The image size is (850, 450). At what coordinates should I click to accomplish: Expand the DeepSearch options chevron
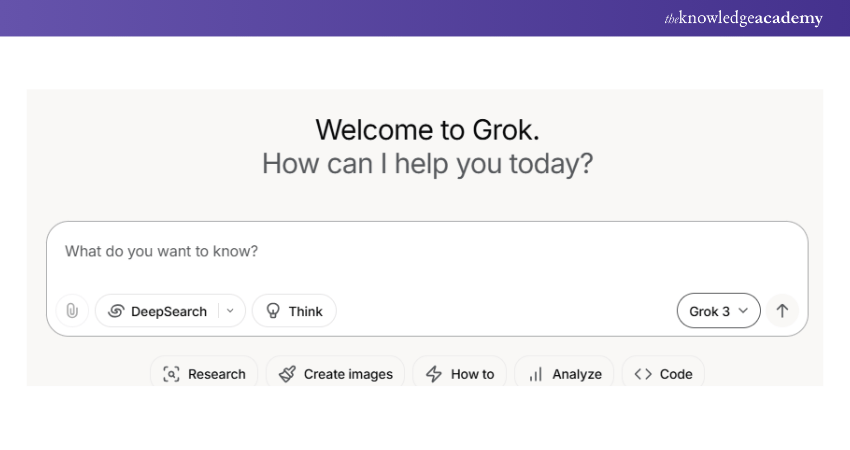coord(231,311)
